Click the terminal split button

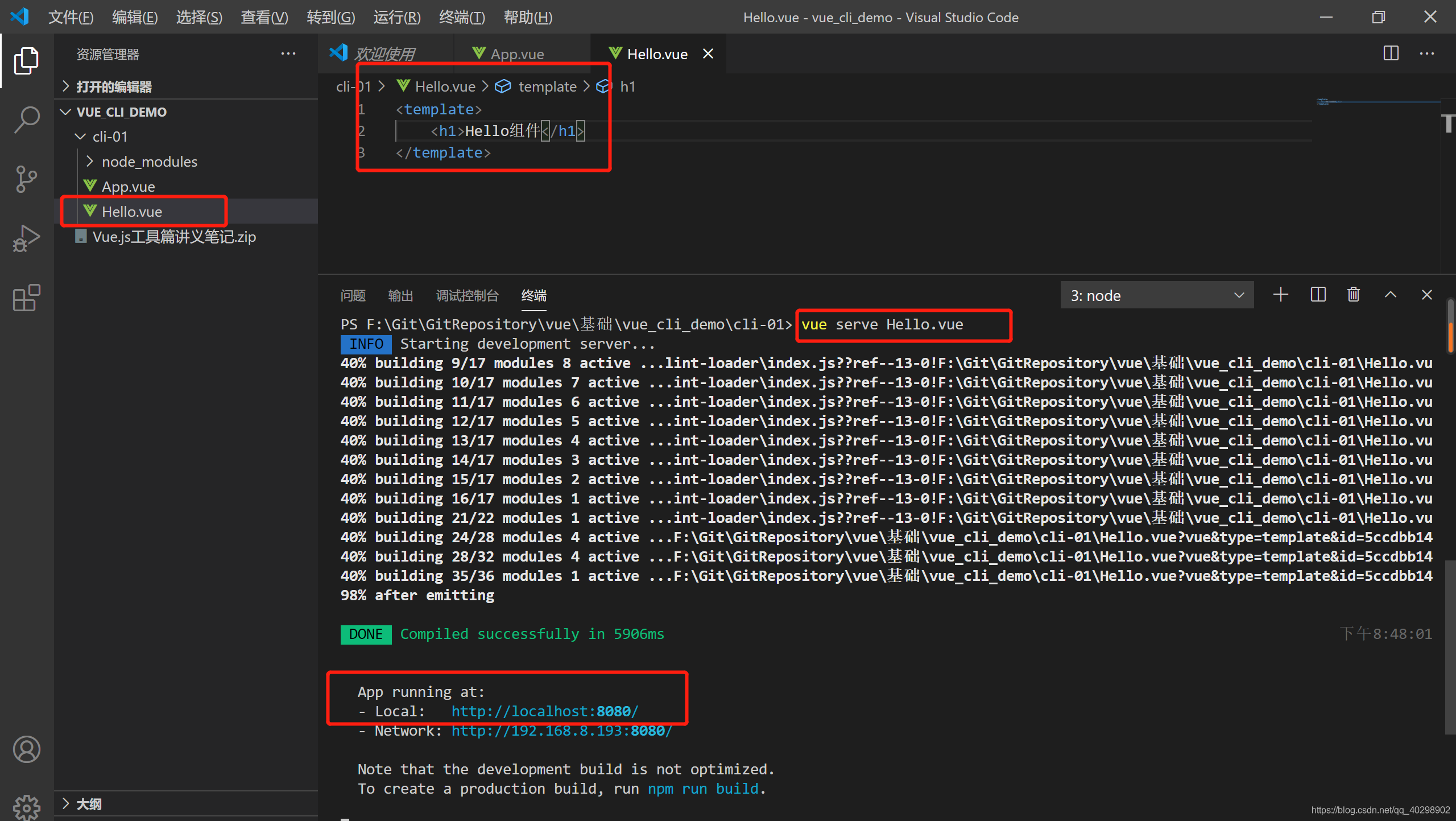(1317, 294)
